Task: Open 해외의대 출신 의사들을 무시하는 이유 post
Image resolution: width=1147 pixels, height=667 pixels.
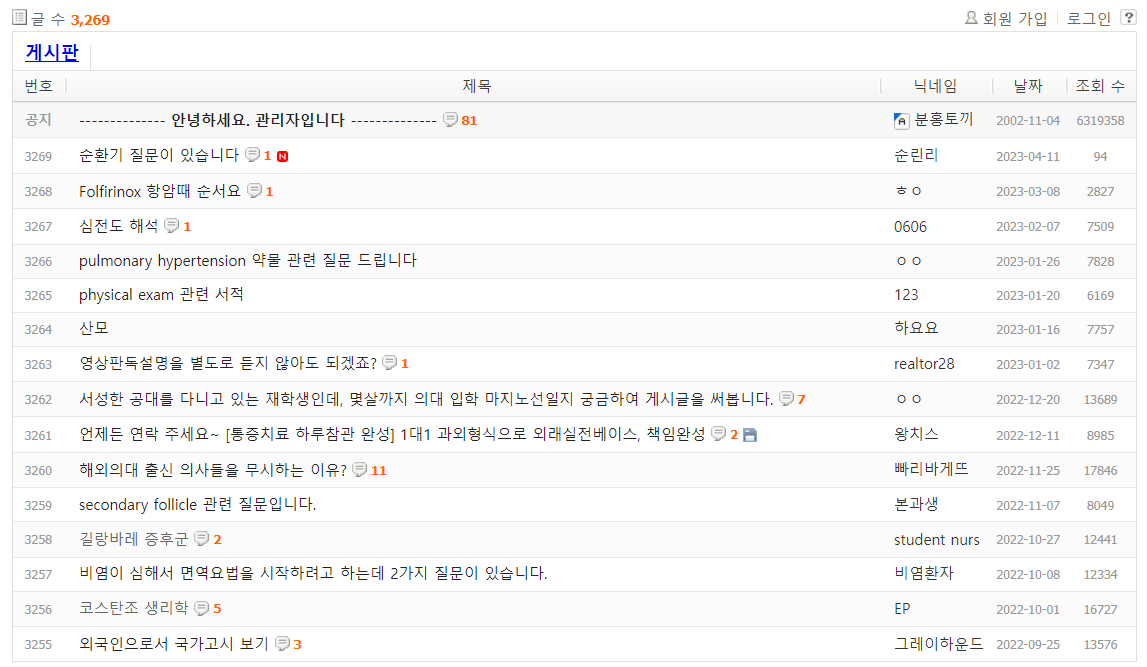Action: point(213,470)
